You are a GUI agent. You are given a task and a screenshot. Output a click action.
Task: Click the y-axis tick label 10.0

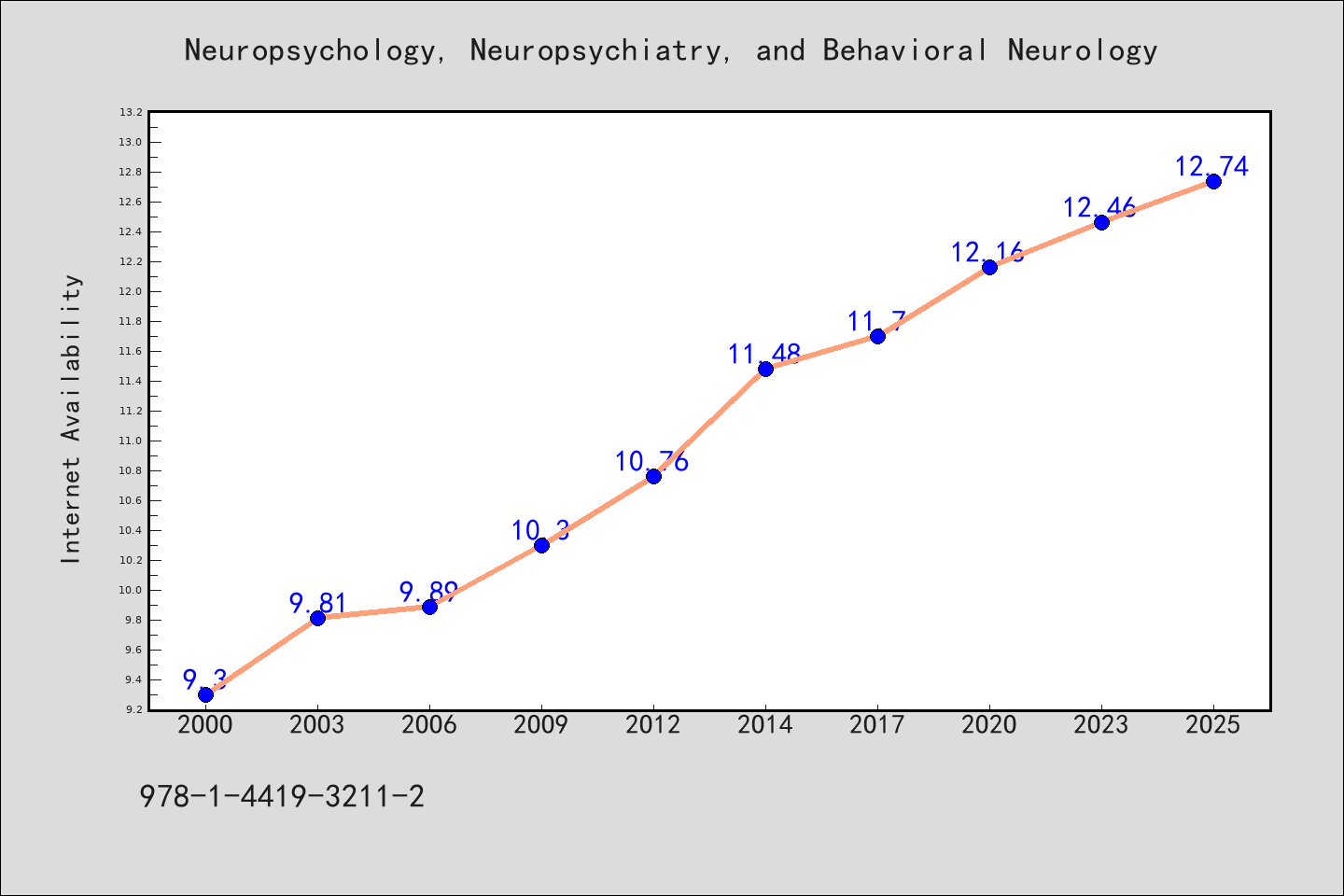pos(131,590)
